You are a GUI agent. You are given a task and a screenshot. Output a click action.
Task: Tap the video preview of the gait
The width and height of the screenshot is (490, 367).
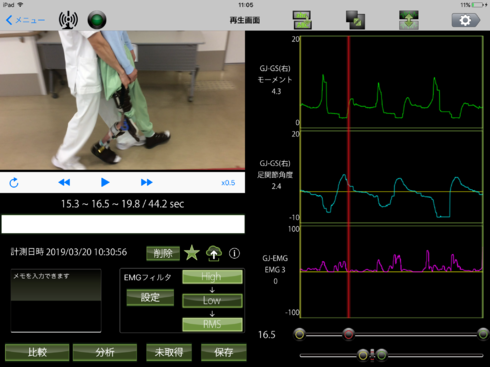click(122, 100)
